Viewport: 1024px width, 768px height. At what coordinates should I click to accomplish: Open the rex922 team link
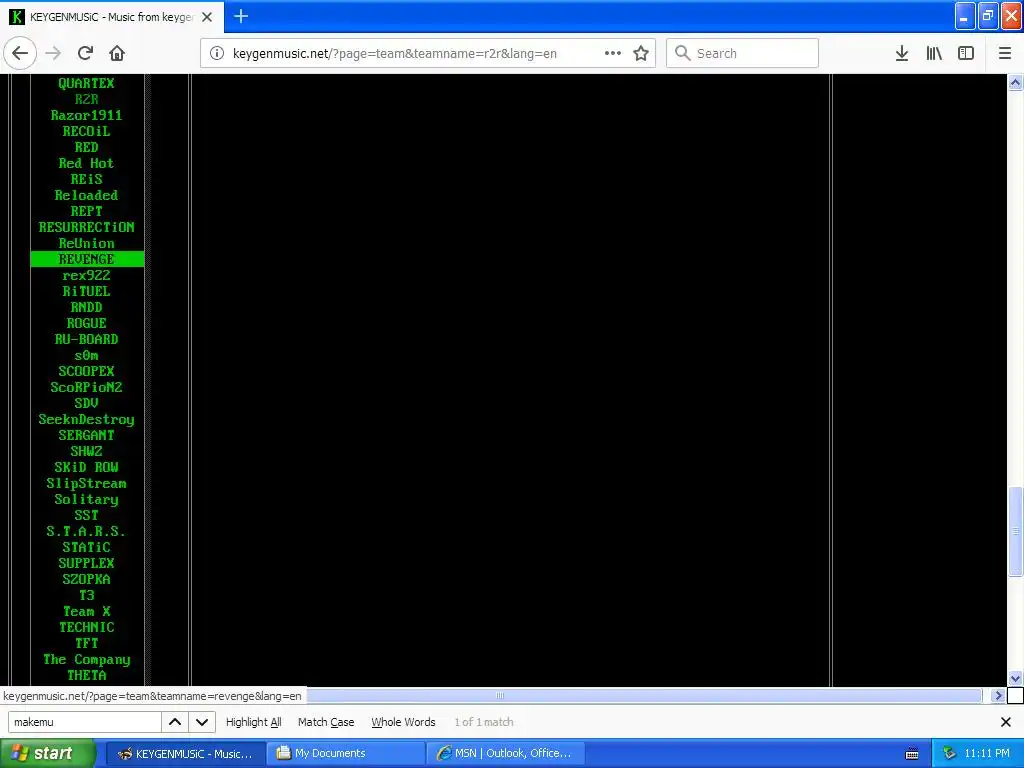[86, 275]
